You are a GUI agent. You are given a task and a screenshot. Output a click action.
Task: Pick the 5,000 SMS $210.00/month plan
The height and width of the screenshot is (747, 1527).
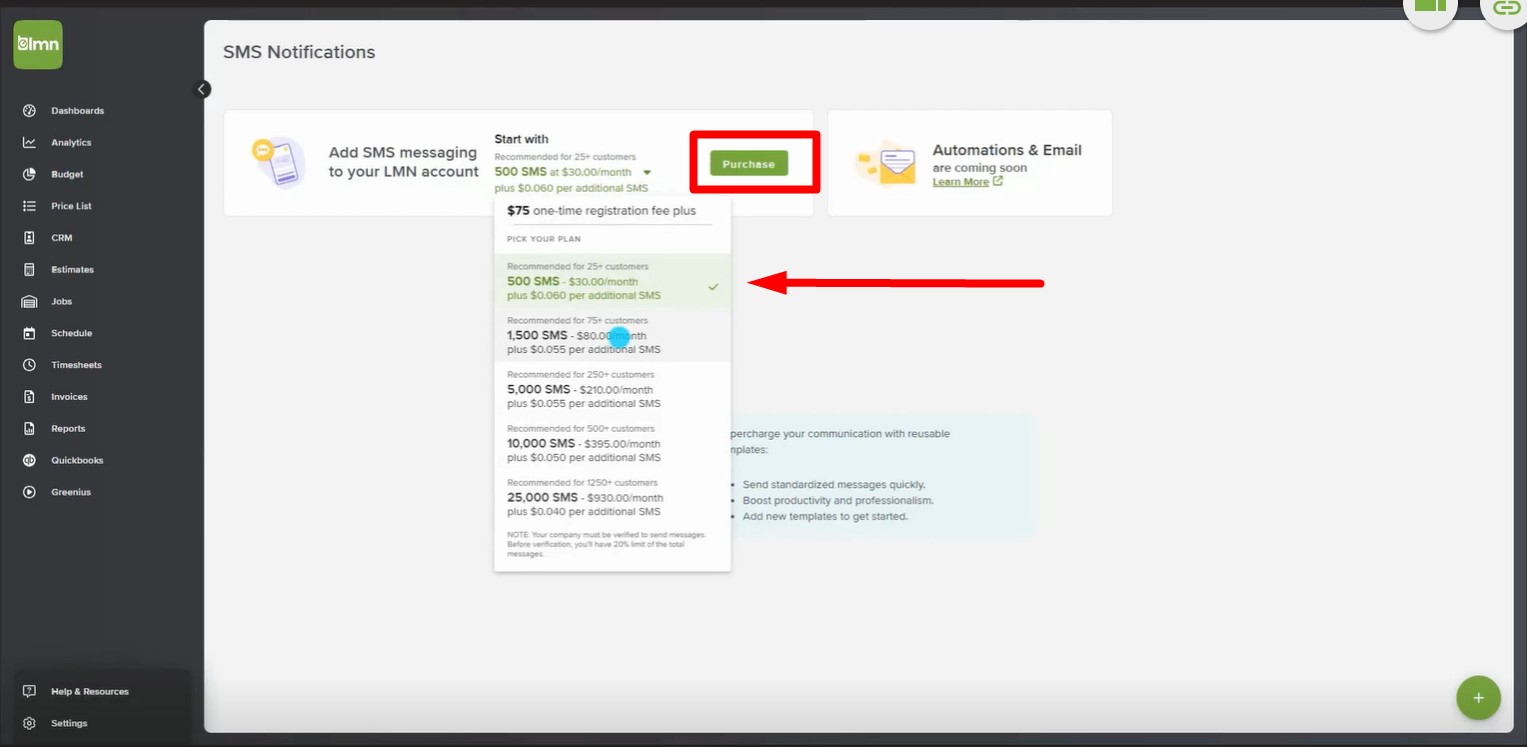pyautogui.click(x=612, y=389)
